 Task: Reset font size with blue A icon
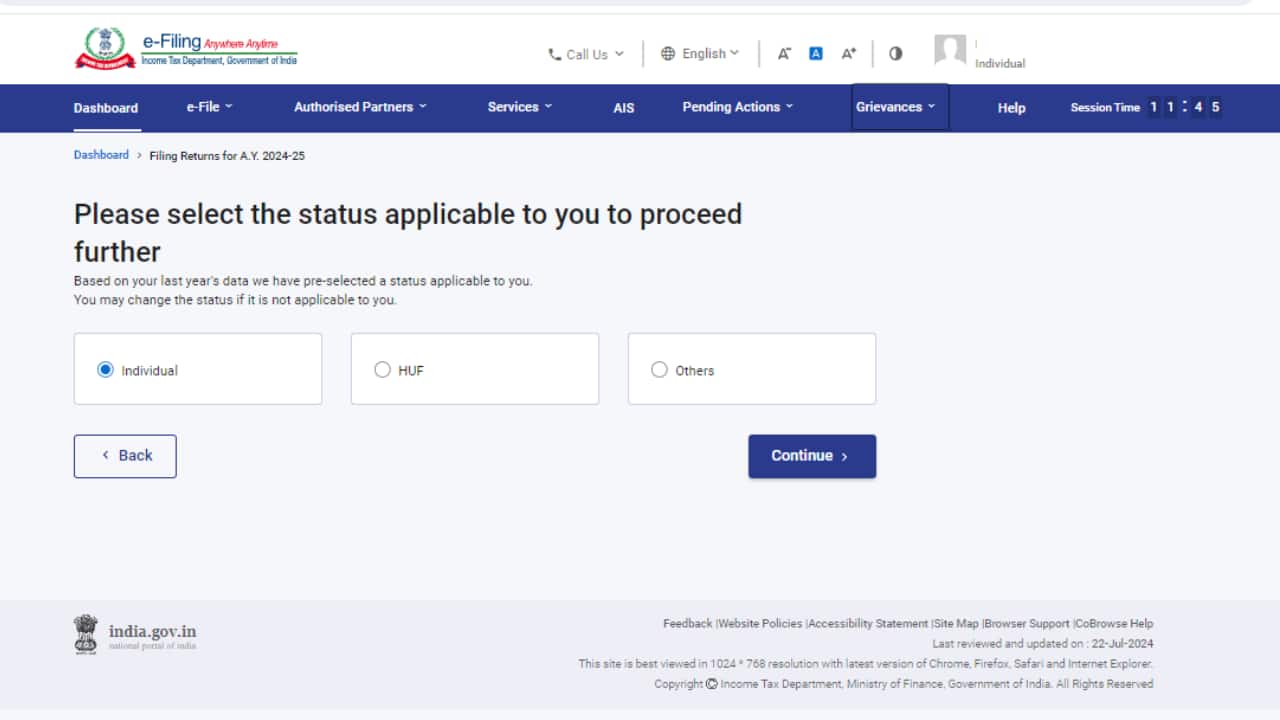click(x=816, y=54)
